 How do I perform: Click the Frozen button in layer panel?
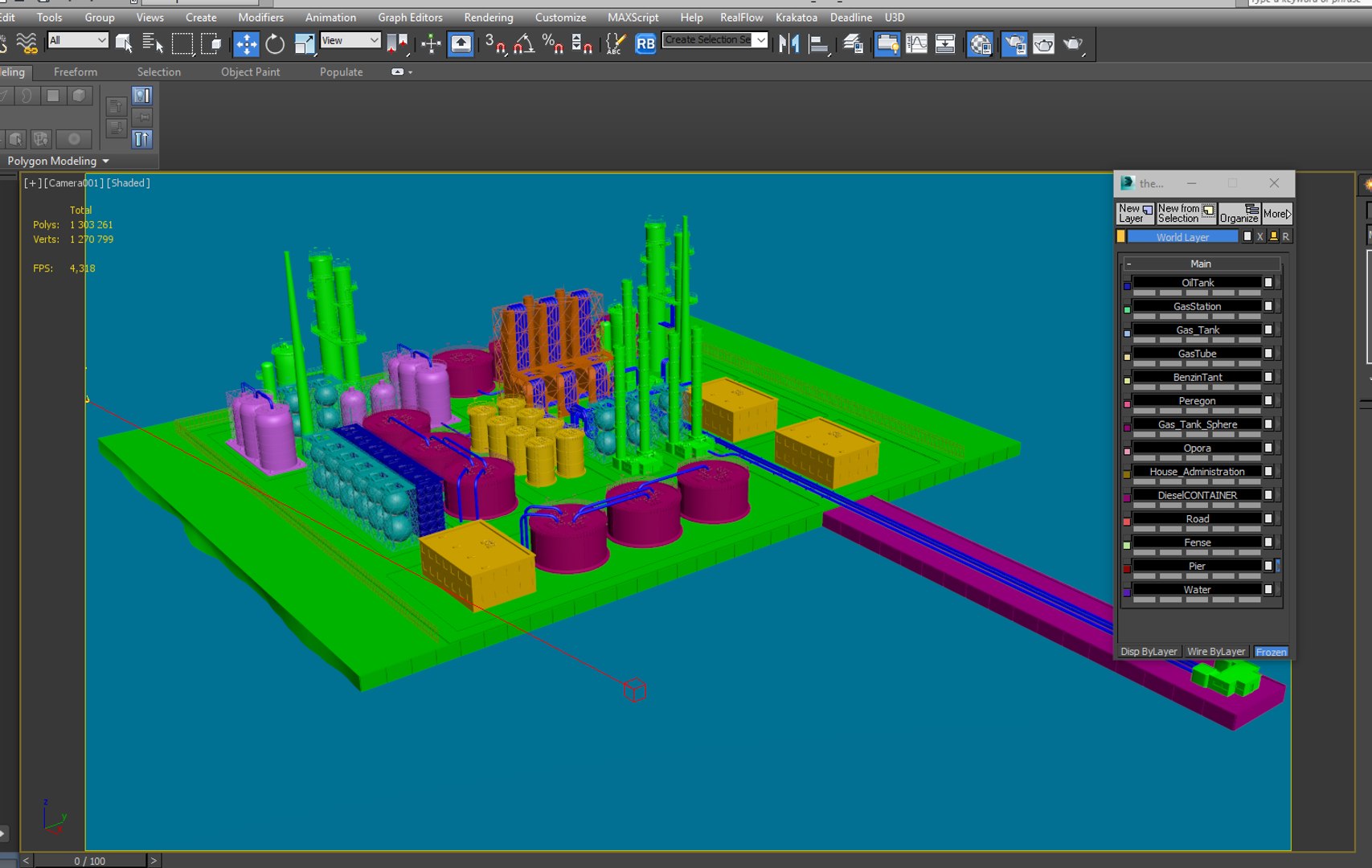(1271, 652)
